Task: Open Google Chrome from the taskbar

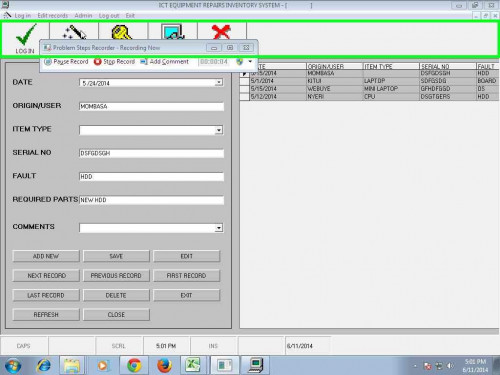Action: [x=134, y=366]
